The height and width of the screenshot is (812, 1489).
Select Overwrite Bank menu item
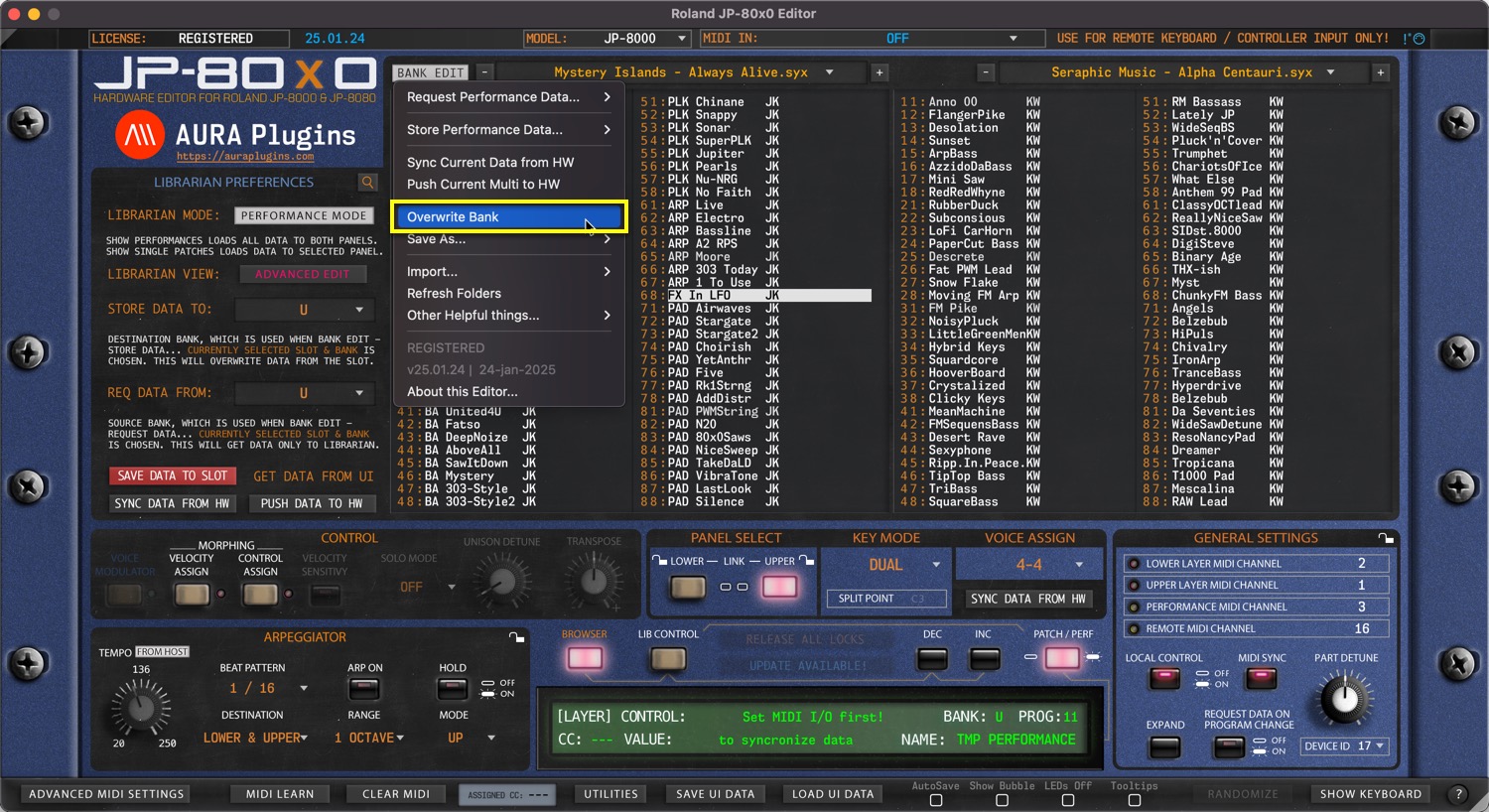click(507, 217)
